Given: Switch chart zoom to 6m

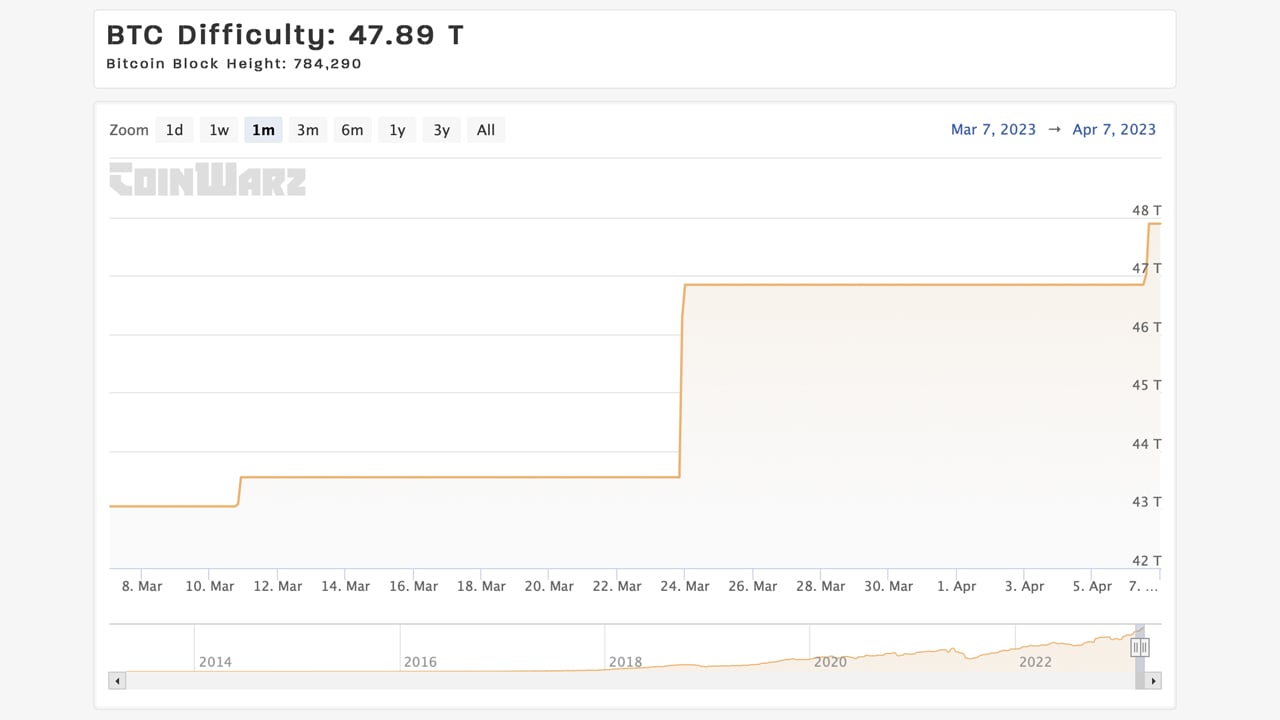Looking at the screenshot, I should pyautogui.click(x=352, y=130).
